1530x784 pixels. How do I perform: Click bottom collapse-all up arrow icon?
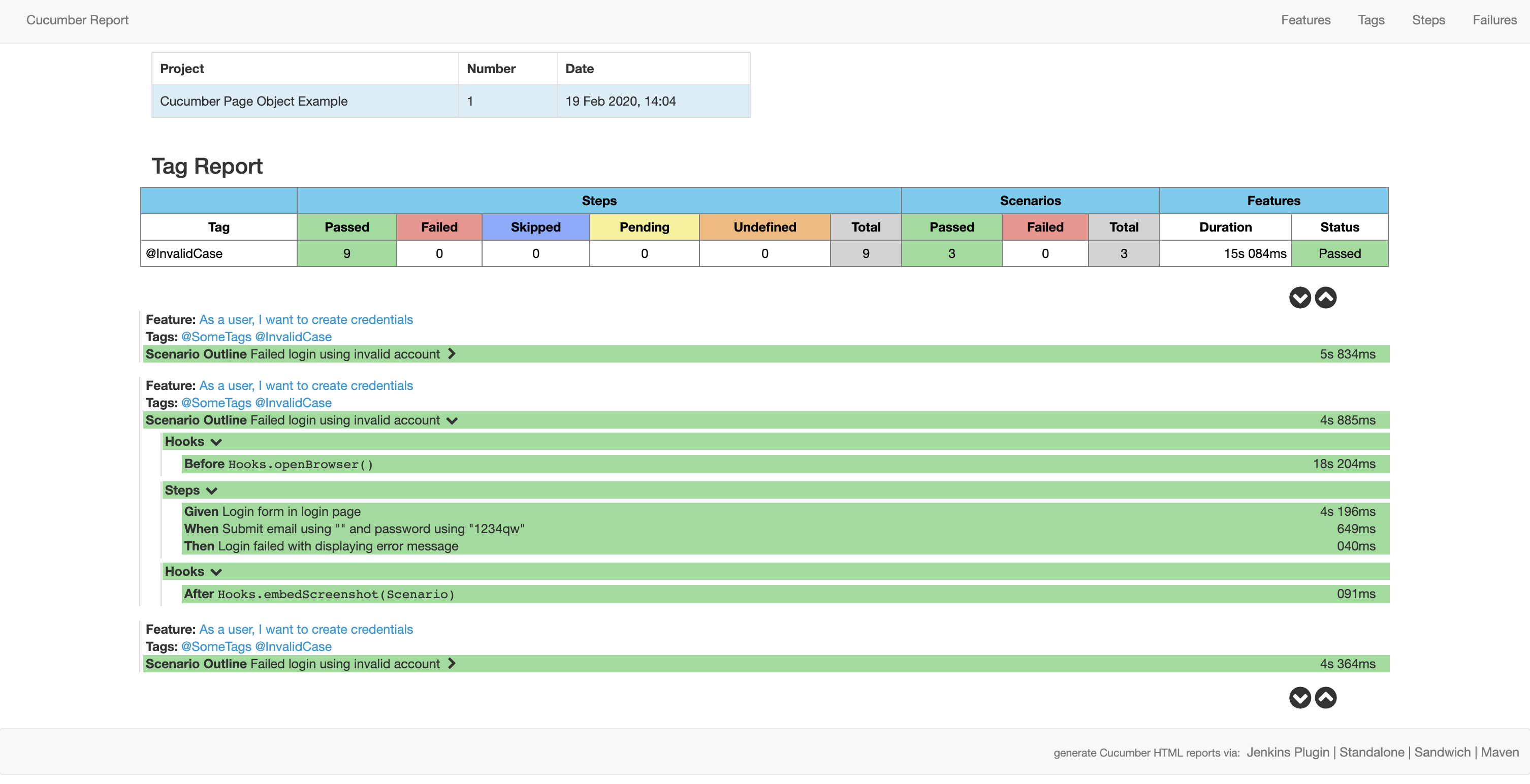click(x=1325, y=698)
